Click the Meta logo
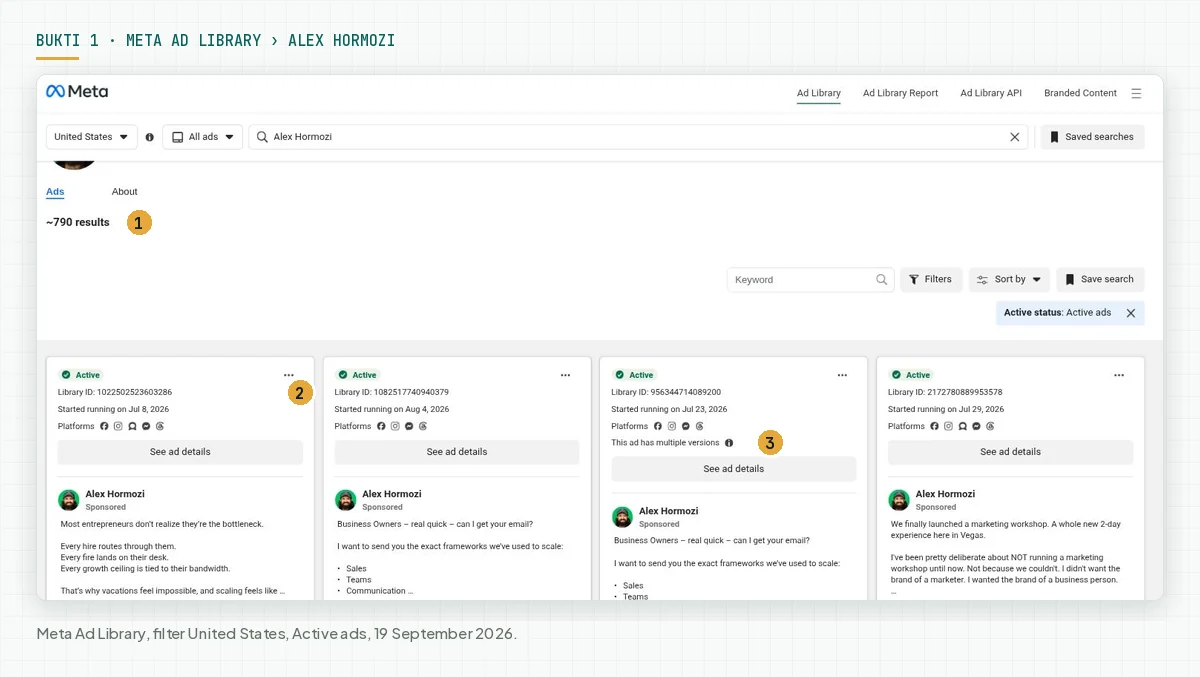The height and width of the screenshot is (677, 1200). tap(77, 92)
